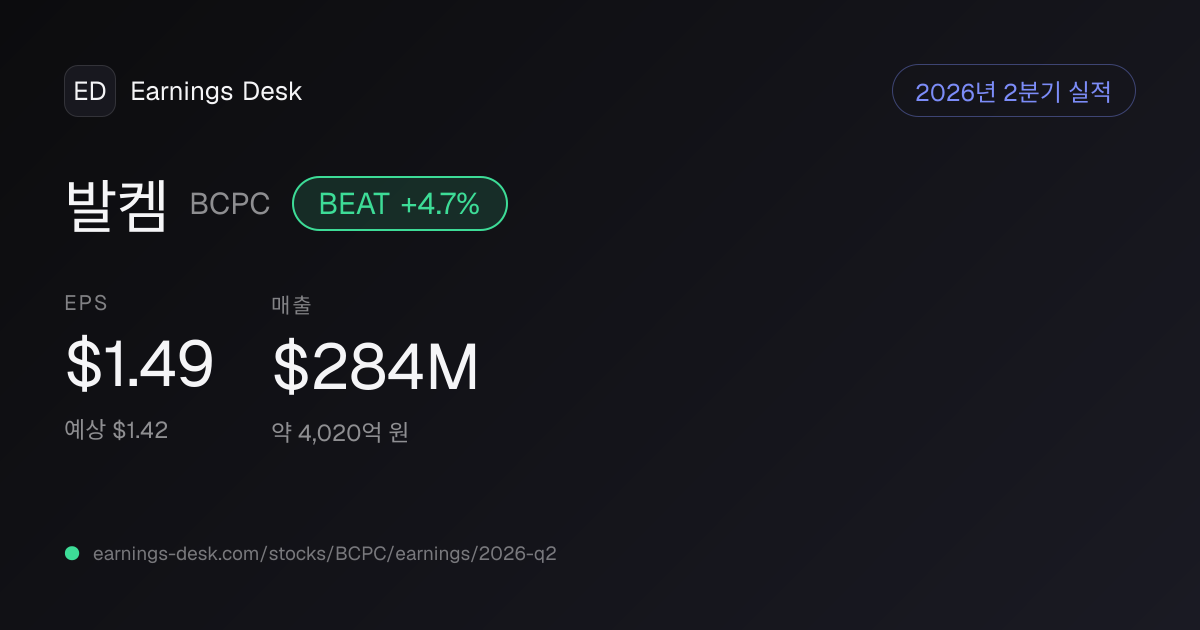Click the Earnings Desk brand name
Viewport: 1200px width, 630px height.
216,91
